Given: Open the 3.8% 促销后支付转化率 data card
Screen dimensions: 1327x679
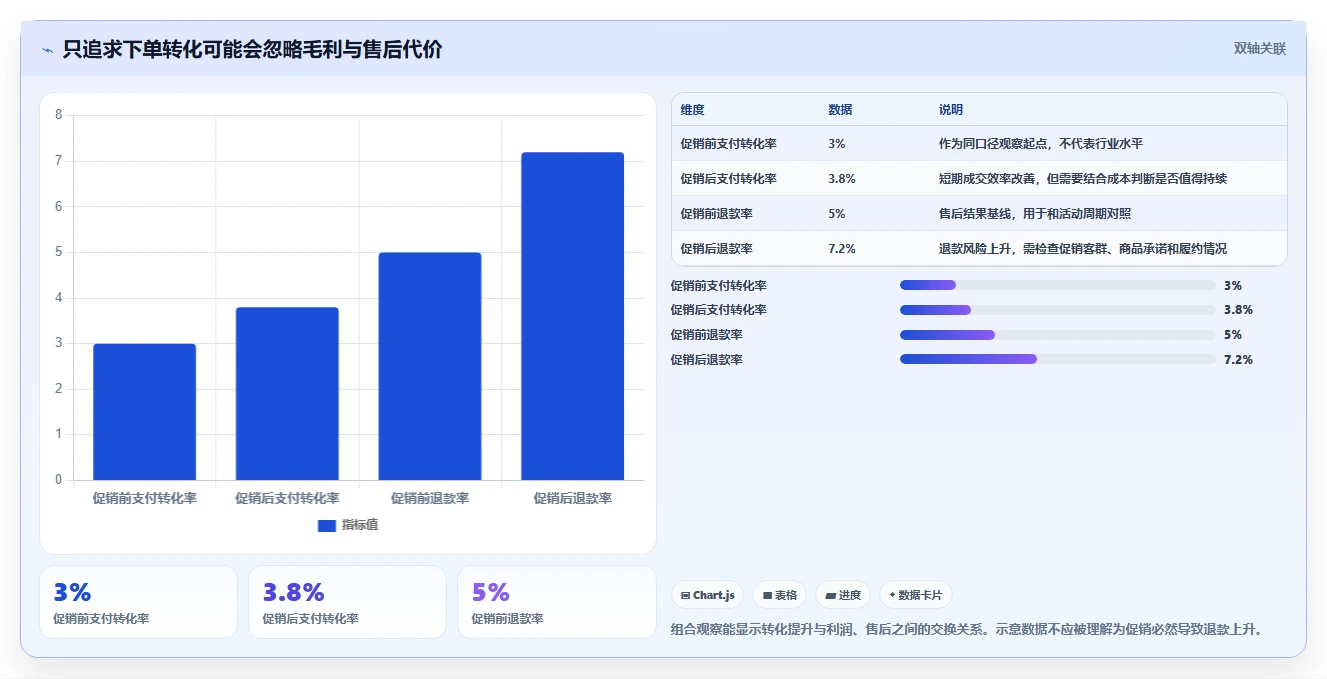Looking at the screenshot, I should (x=347, y=602).
